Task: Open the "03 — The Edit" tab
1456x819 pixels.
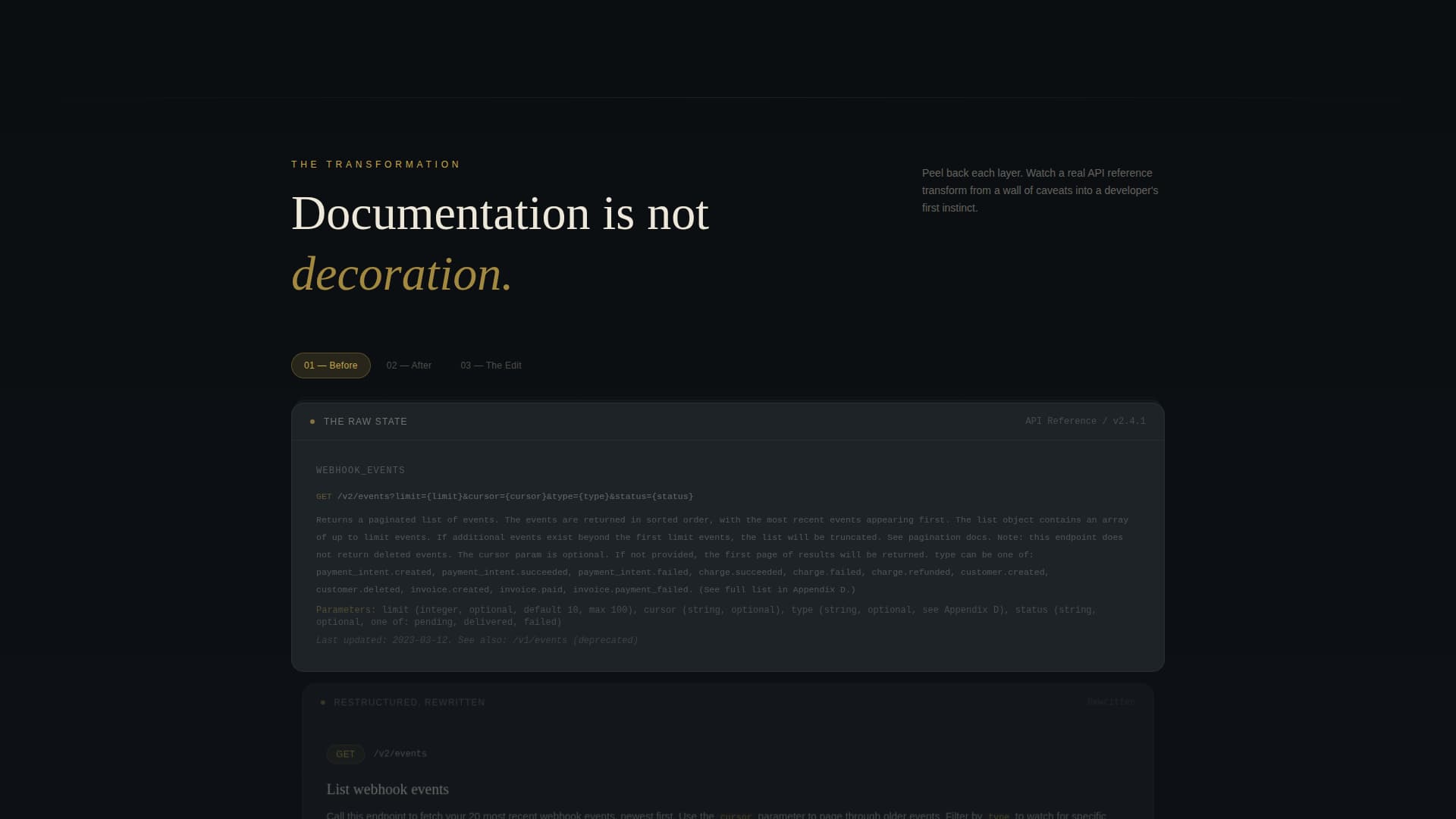Action: [x=491, y=366]
